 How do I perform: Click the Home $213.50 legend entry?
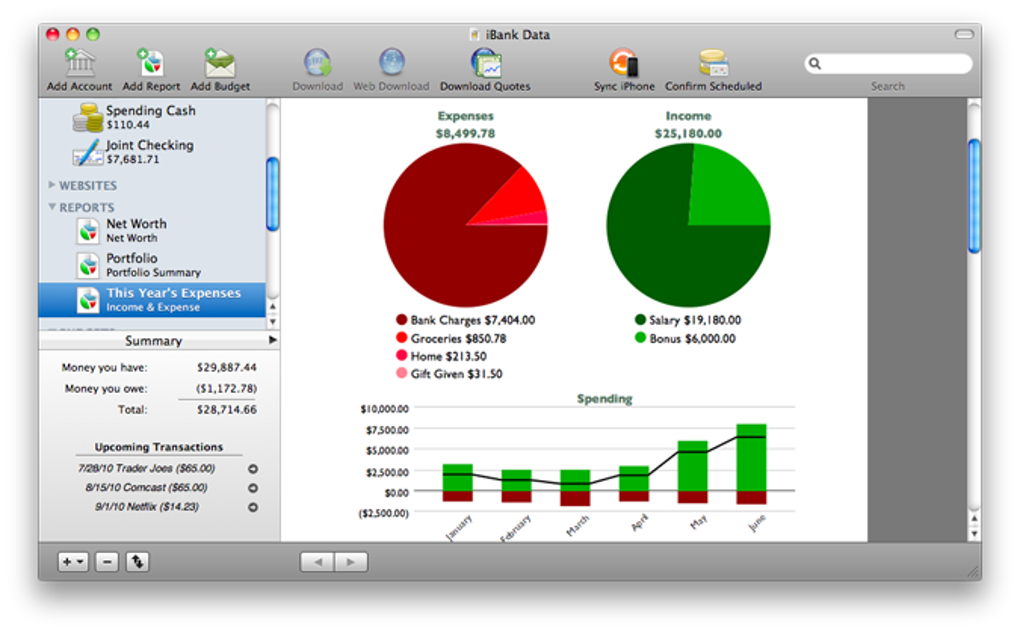(441, 356)
